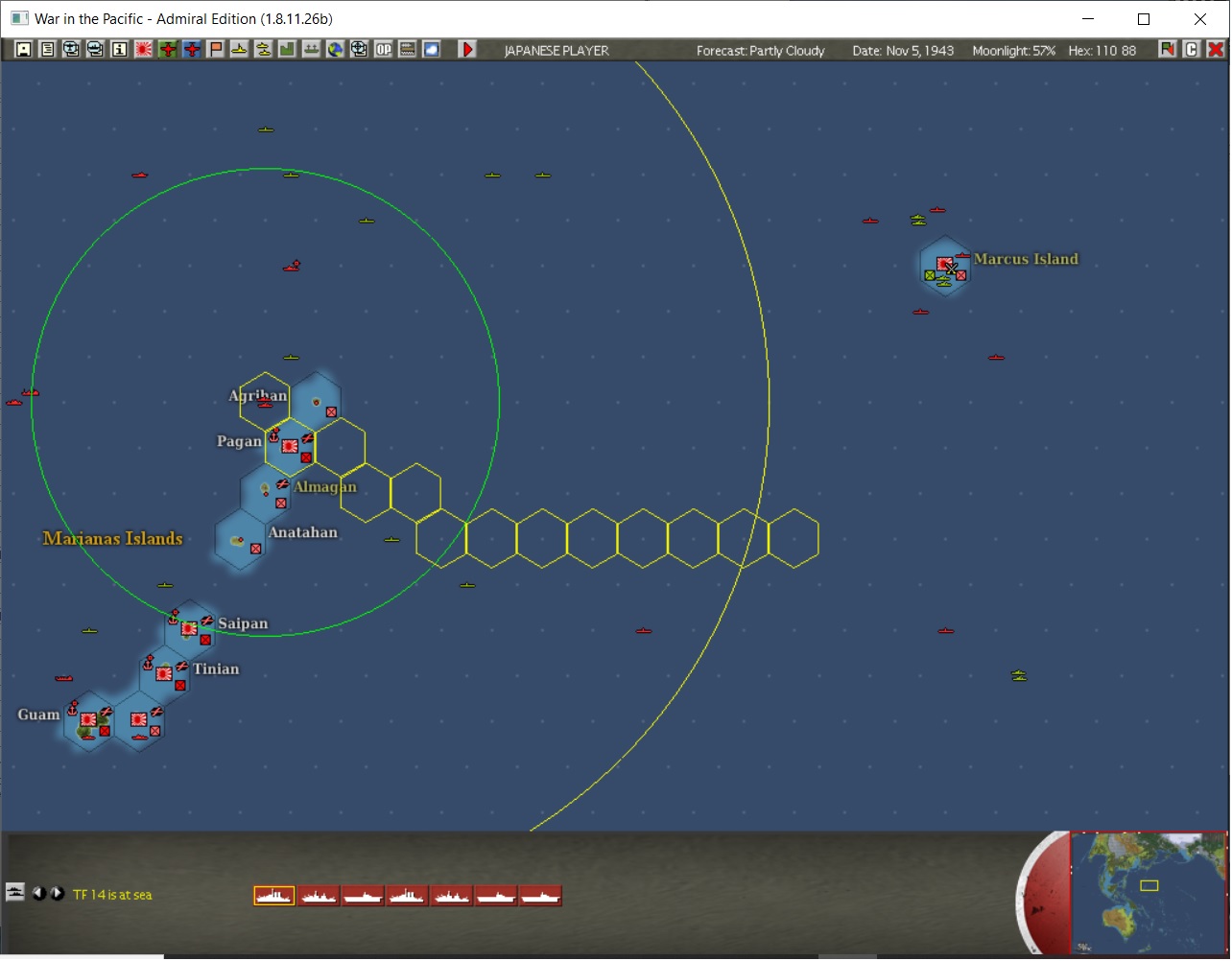
Task: Click the 'Forecast: Partly Cloudy' text
Action: pos(761,51)
